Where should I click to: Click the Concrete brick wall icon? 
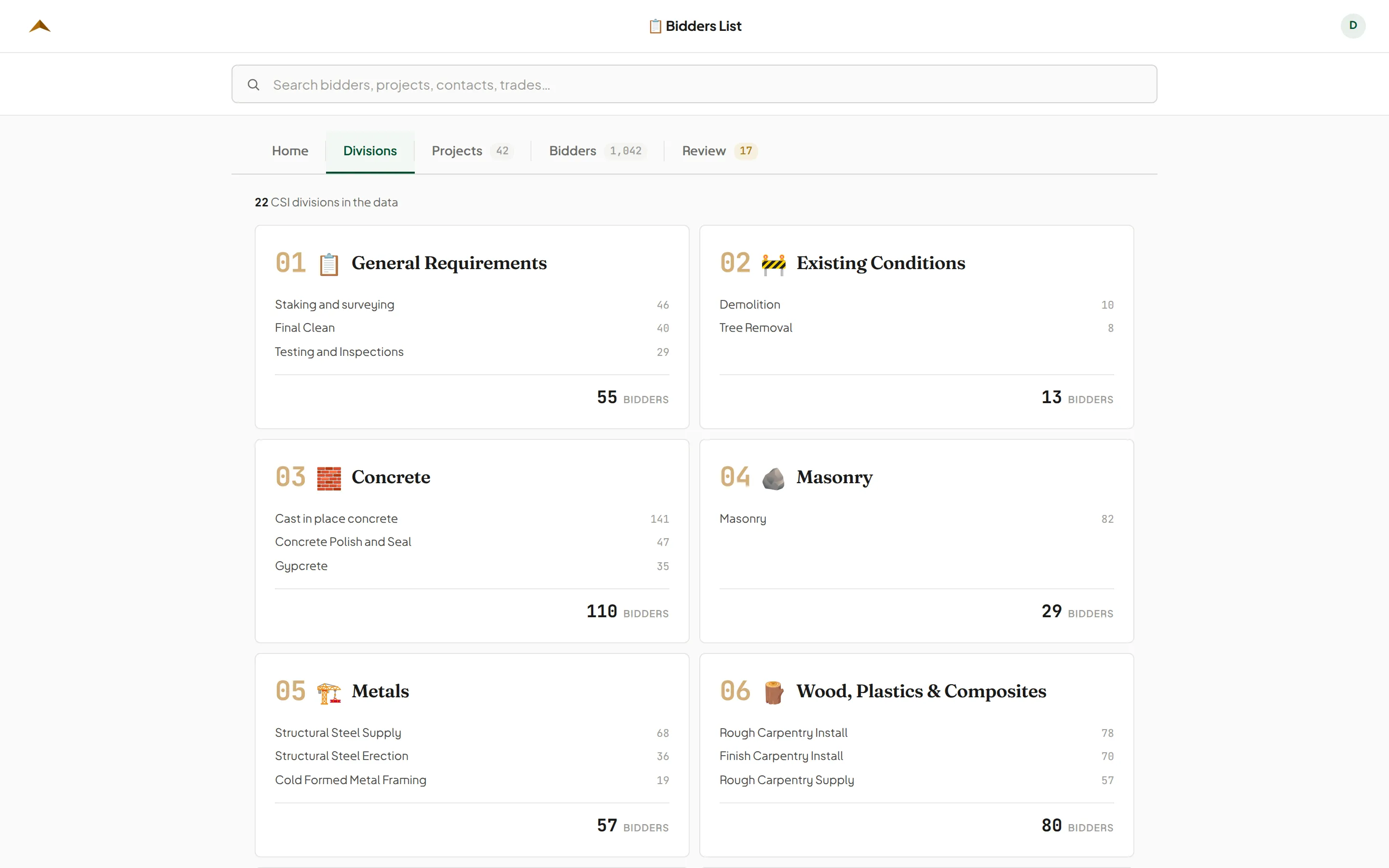click(329, 478)
